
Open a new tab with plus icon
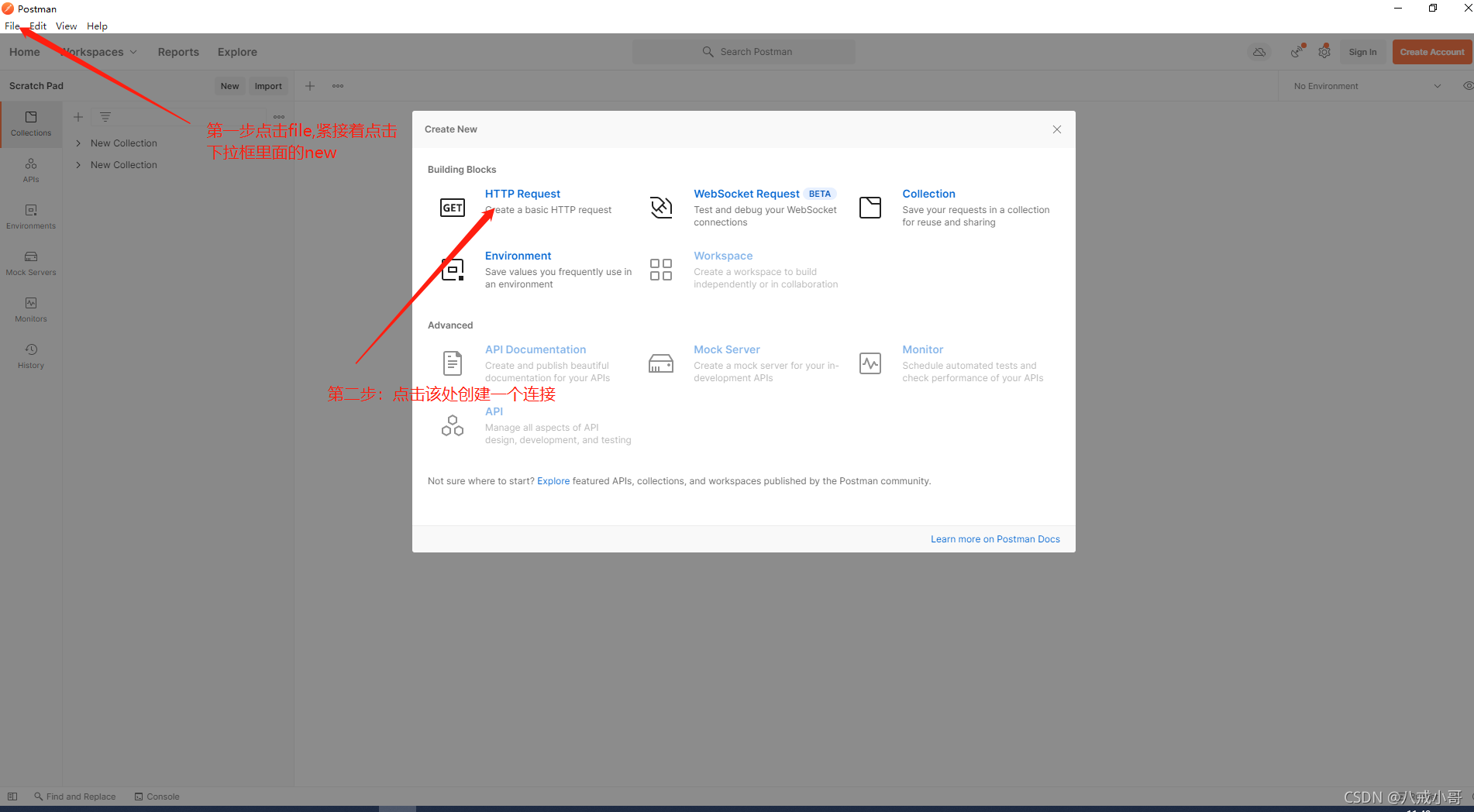point(310,86)
